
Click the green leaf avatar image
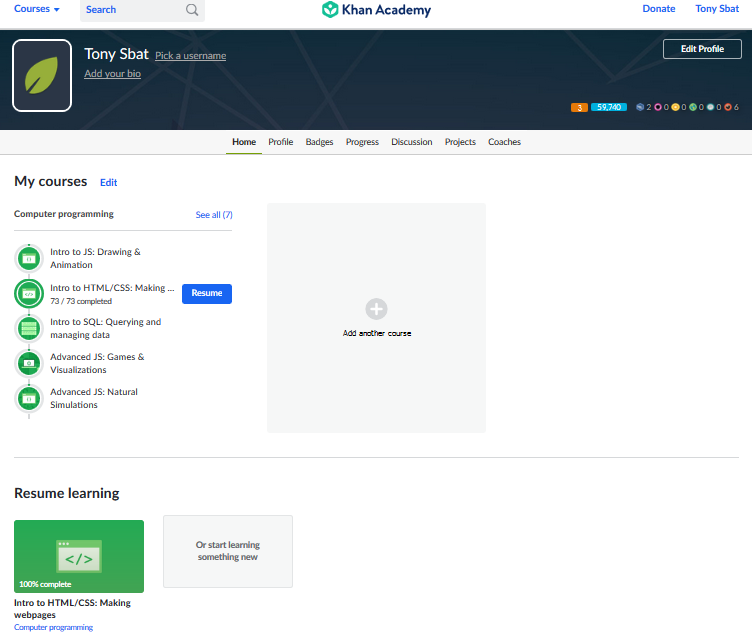(x=42, y=75)
